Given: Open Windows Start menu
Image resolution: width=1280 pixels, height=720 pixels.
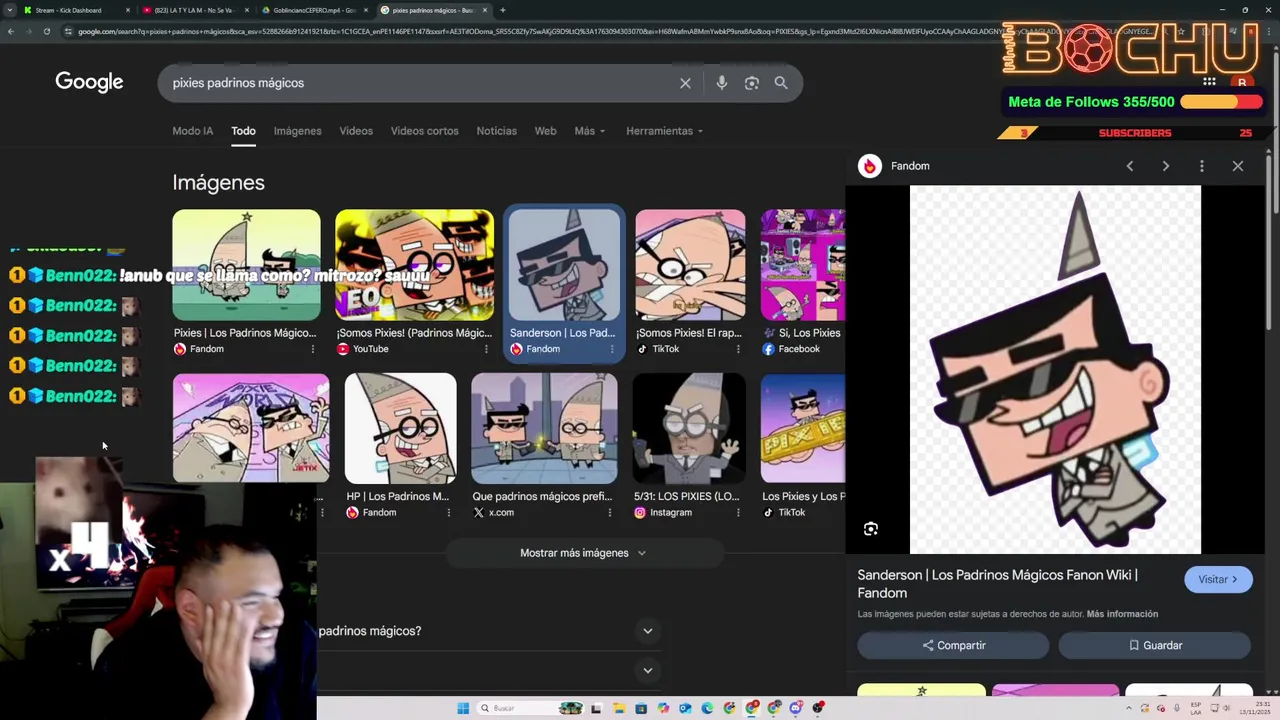Looking at the screenshot, I should click(463, 708).
